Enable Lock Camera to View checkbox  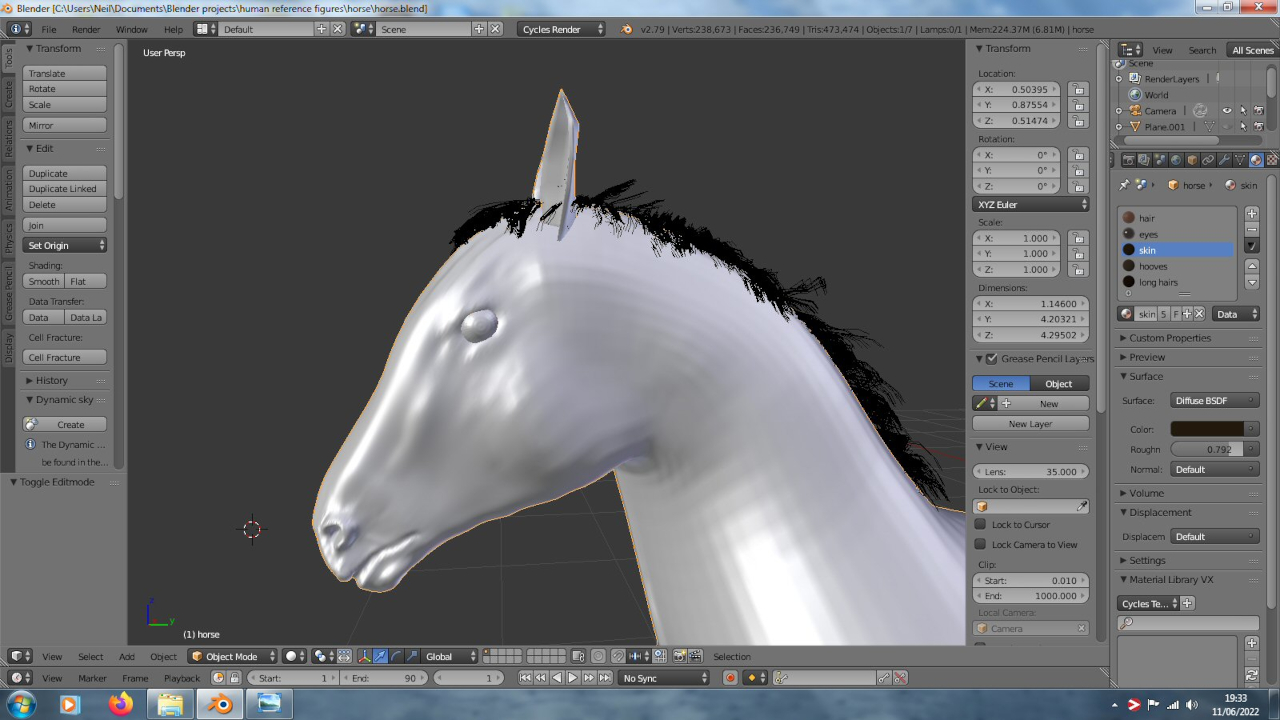(x=981, y=545)
